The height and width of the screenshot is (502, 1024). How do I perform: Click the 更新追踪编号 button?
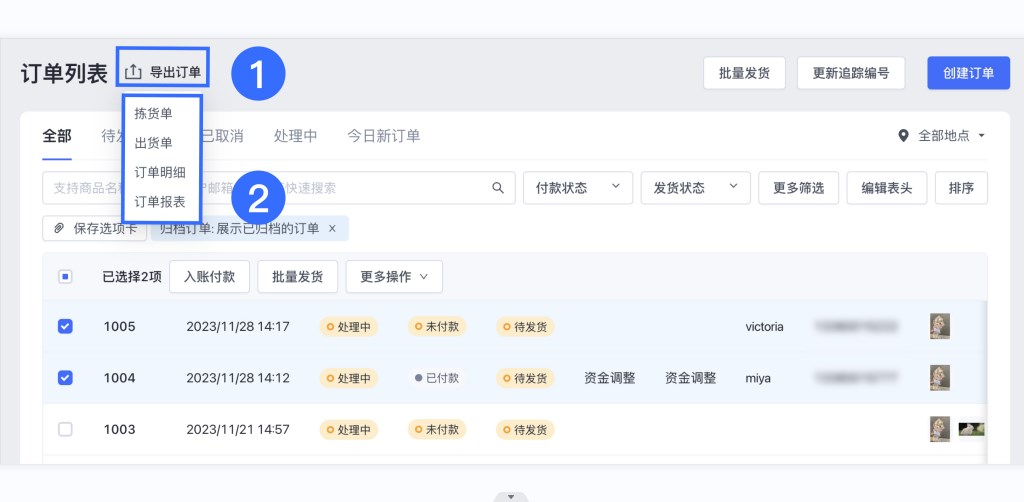pyautogui.click(x=850, y=73)
